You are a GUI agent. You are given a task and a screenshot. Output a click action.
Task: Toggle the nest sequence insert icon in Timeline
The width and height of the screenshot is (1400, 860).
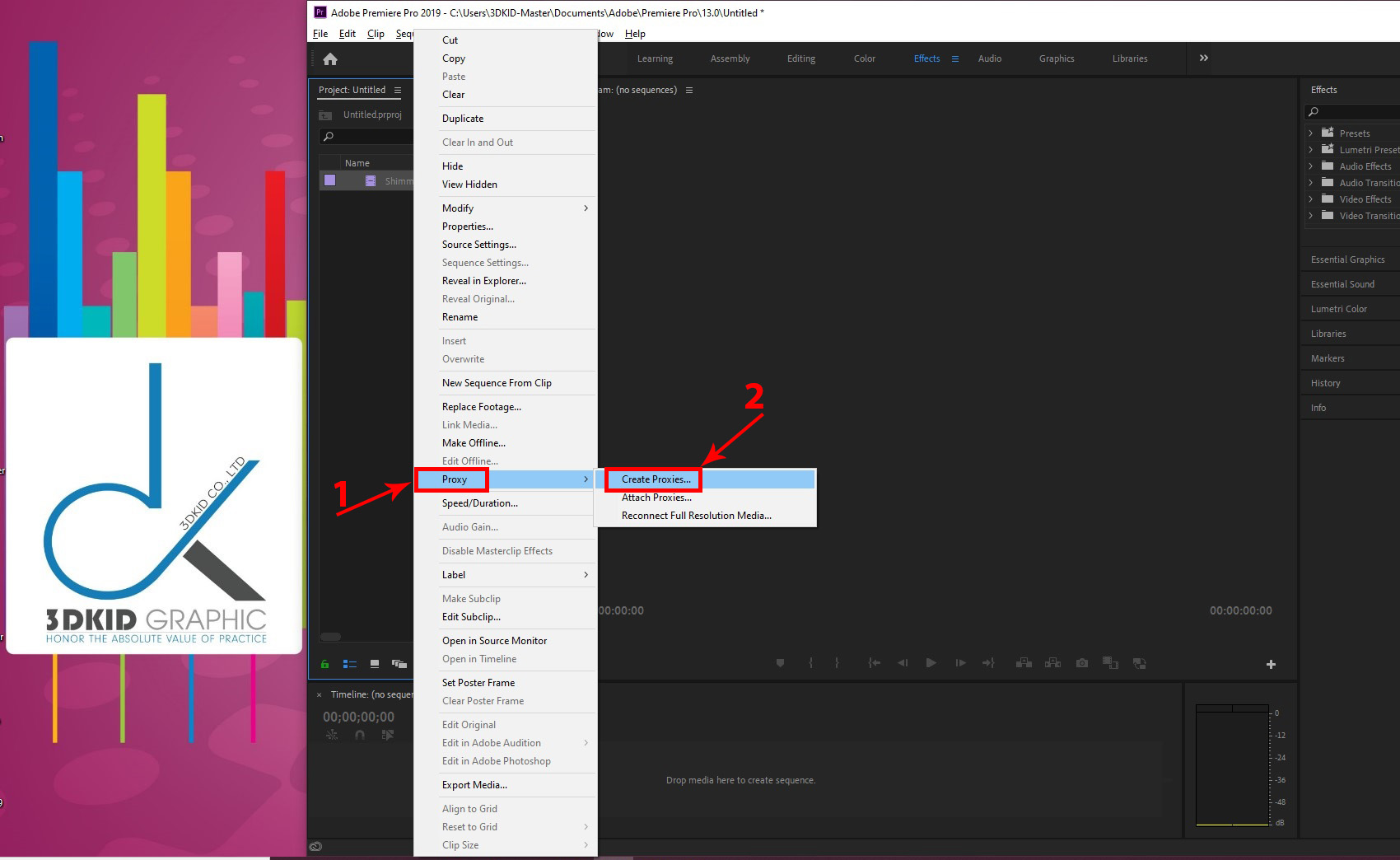click(332, 735)
